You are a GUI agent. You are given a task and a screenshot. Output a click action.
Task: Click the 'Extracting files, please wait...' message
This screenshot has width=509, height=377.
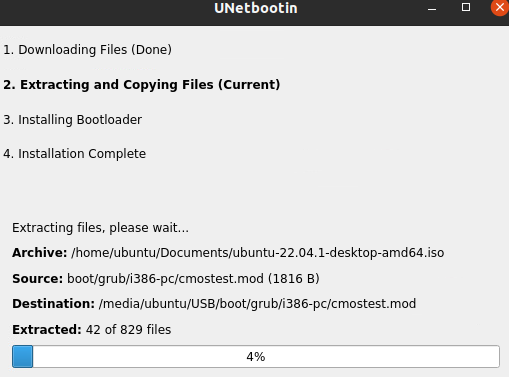[x=100, y=228]
